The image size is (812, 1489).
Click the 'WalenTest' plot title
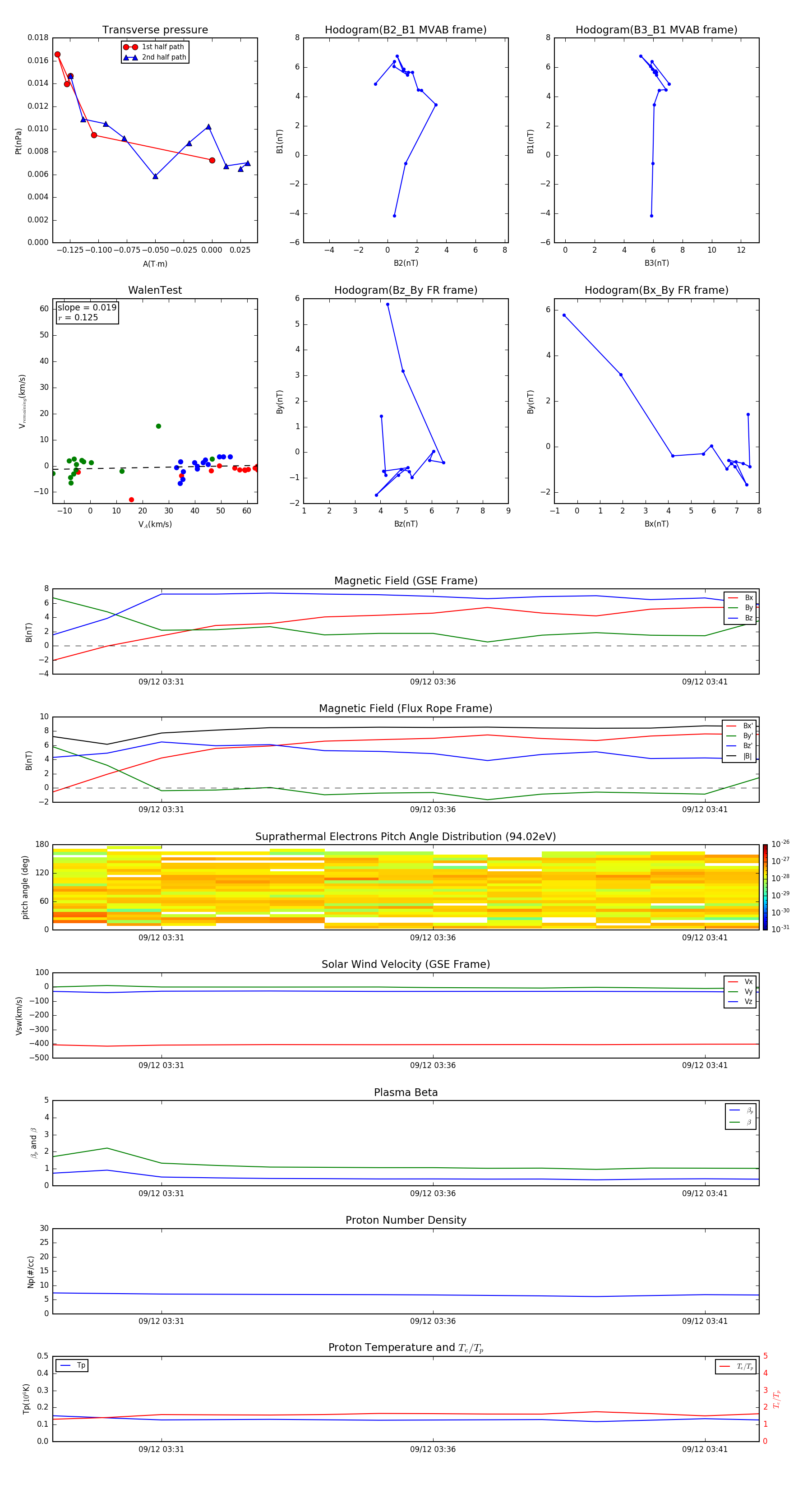[155, 290]
